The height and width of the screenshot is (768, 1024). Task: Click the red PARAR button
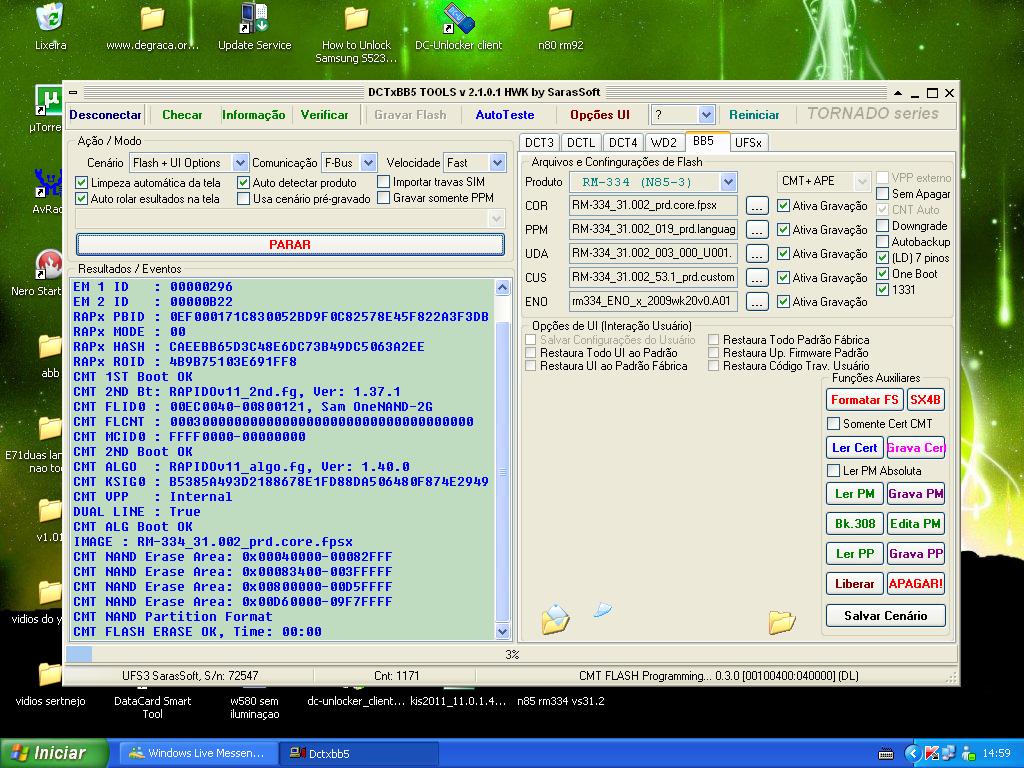coord(290,244)
